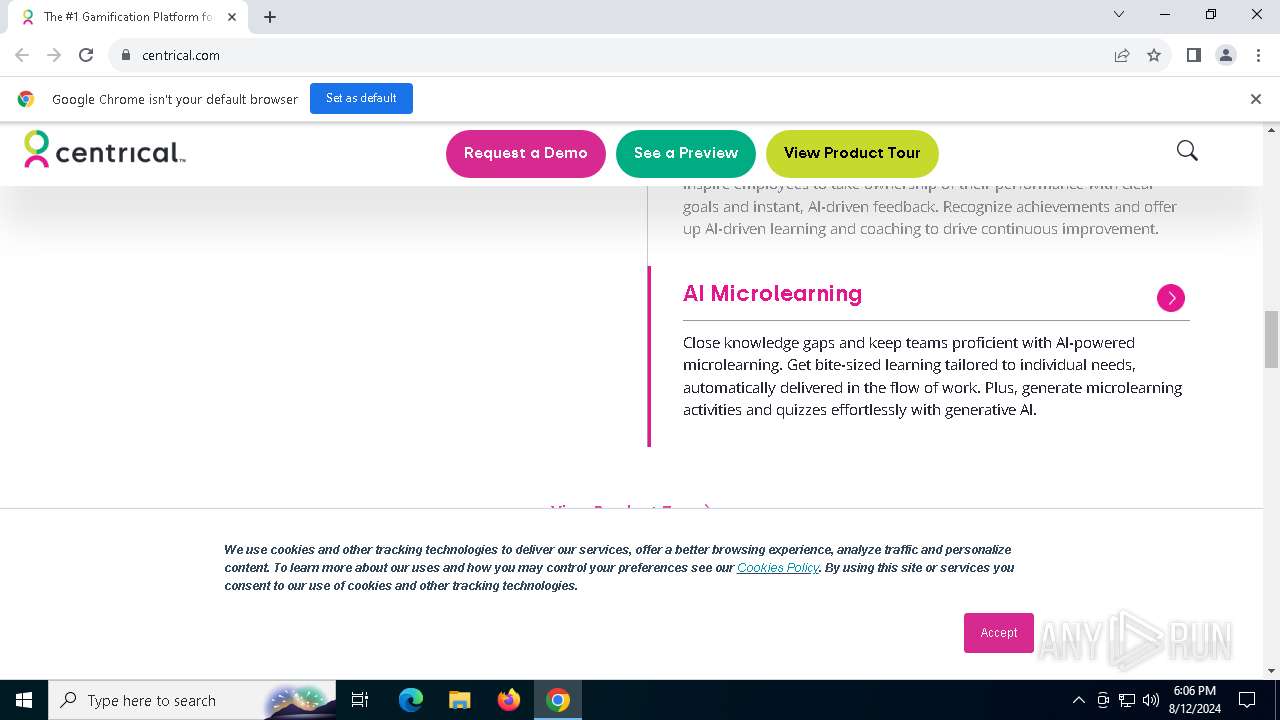Image resolution: width=1280 pixels, height=720 pixels.
Task: Click the Chrome taskbar icon
Action: [558, 700]
